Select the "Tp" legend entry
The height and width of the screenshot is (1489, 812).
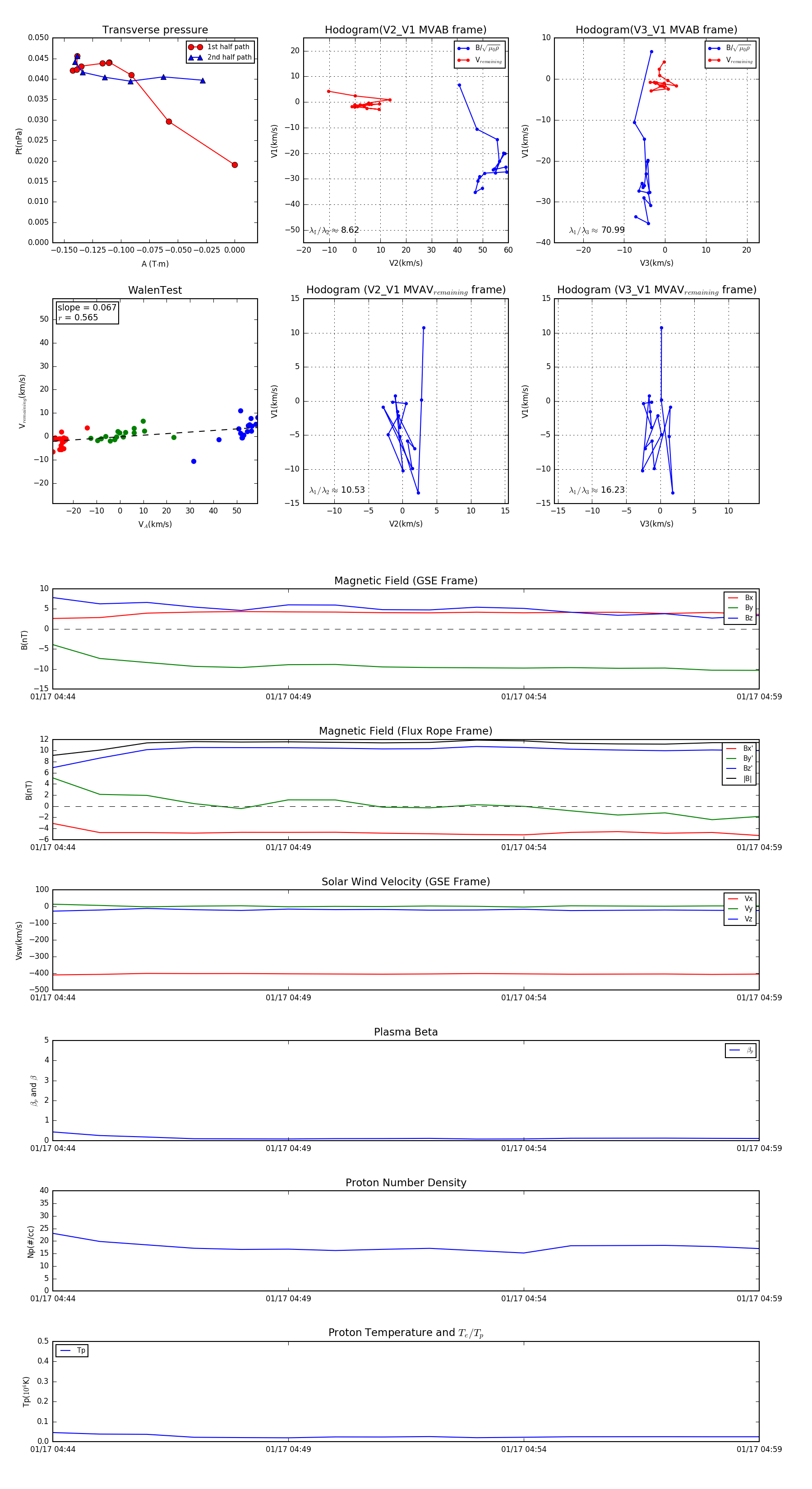pos(72,1350)
